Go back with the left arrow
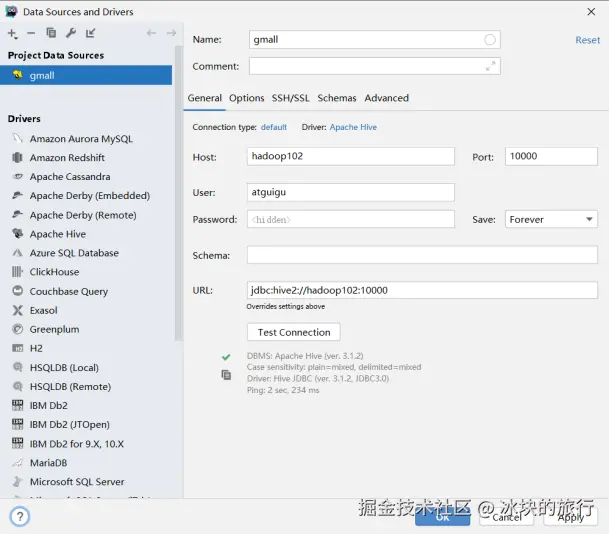610x534 pixels. tap(151, 33)
